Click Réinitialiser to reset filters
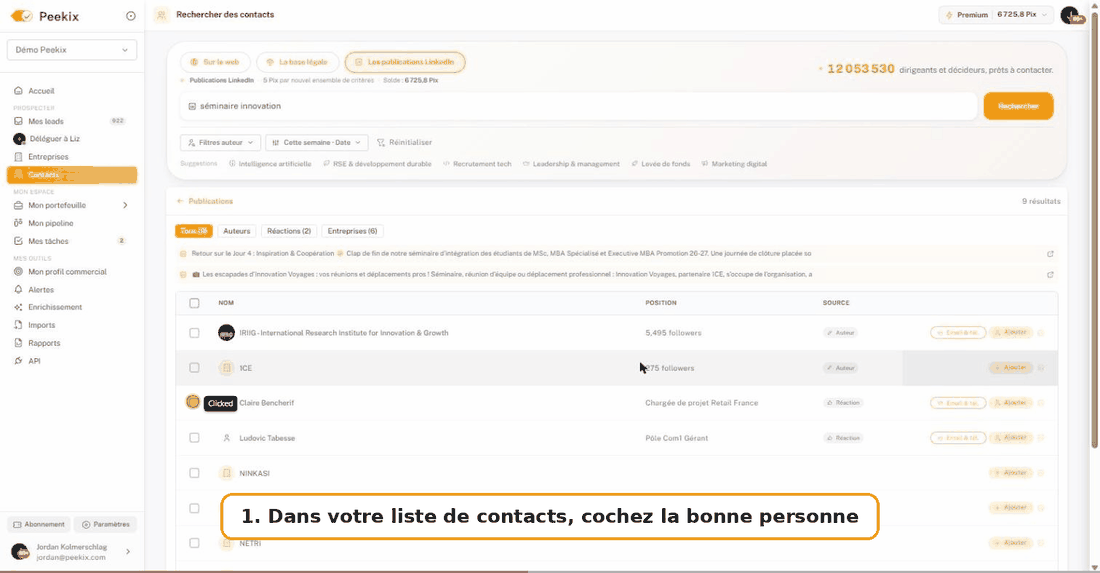Image resolution: width=1100 pixels, height=573 pixels. (x=404, y=142)
